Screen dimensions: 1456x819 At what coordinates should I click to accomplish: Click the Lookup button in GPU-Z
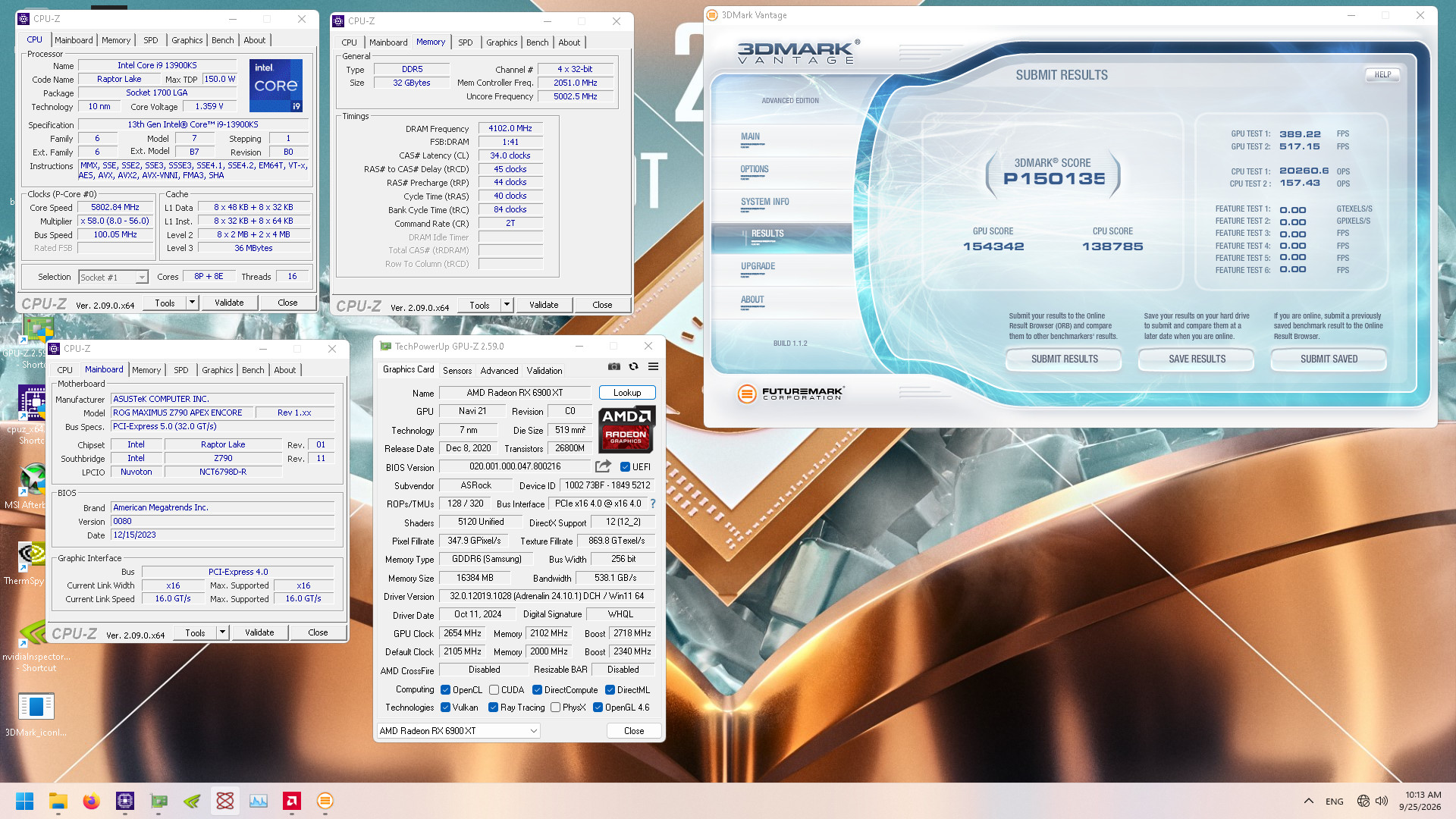(627, 393)
